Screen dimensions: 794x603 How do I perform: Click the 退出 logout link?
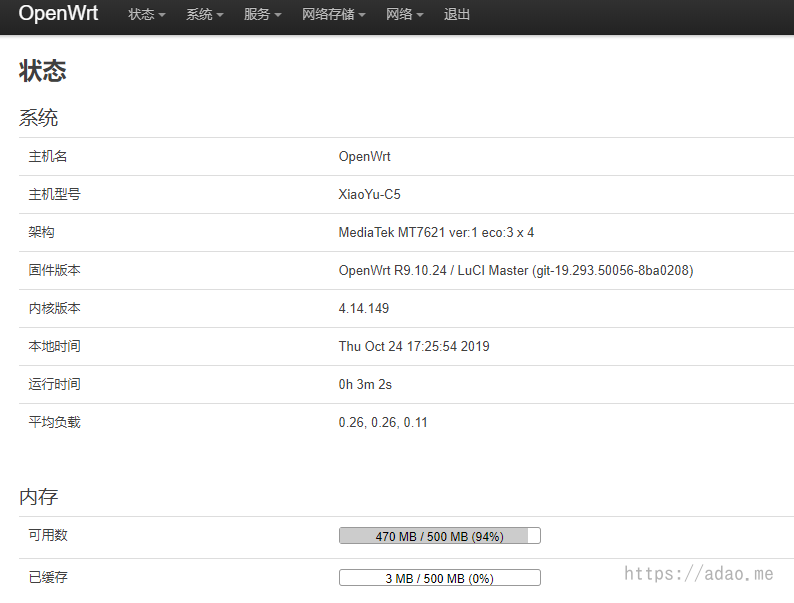(457, 15)
